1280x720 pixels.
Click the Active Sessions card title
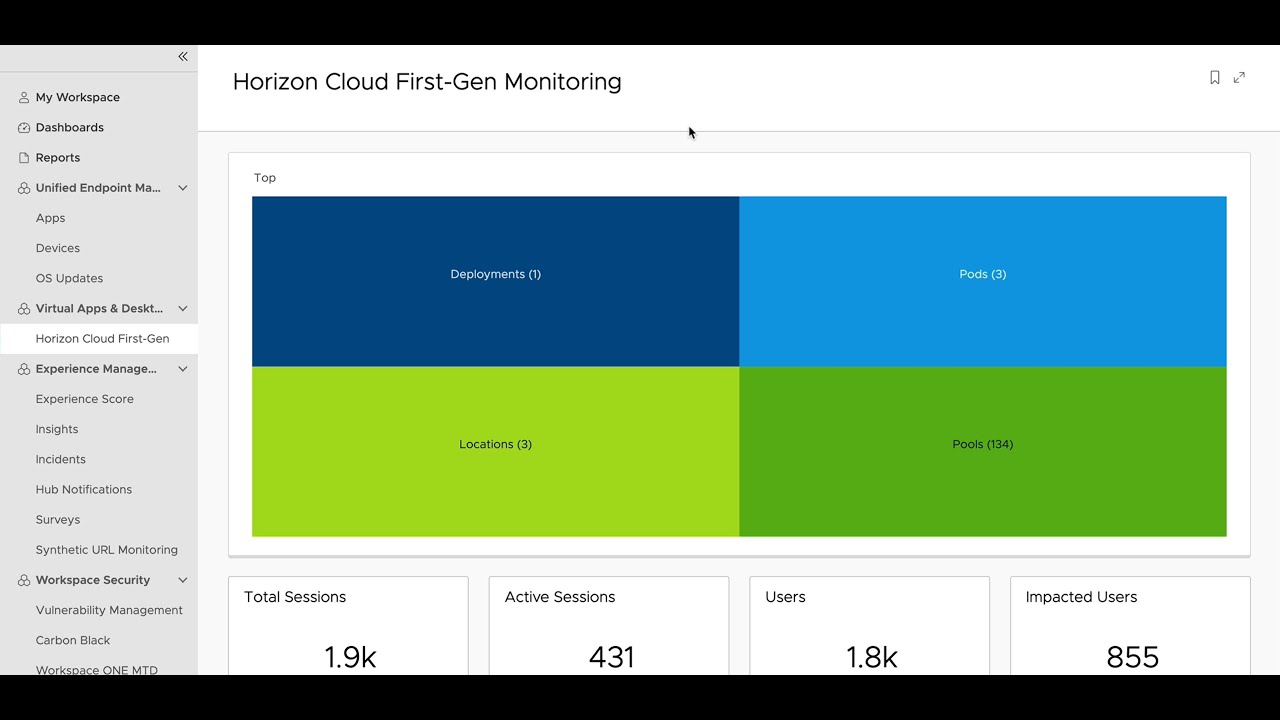click(560, 597)
